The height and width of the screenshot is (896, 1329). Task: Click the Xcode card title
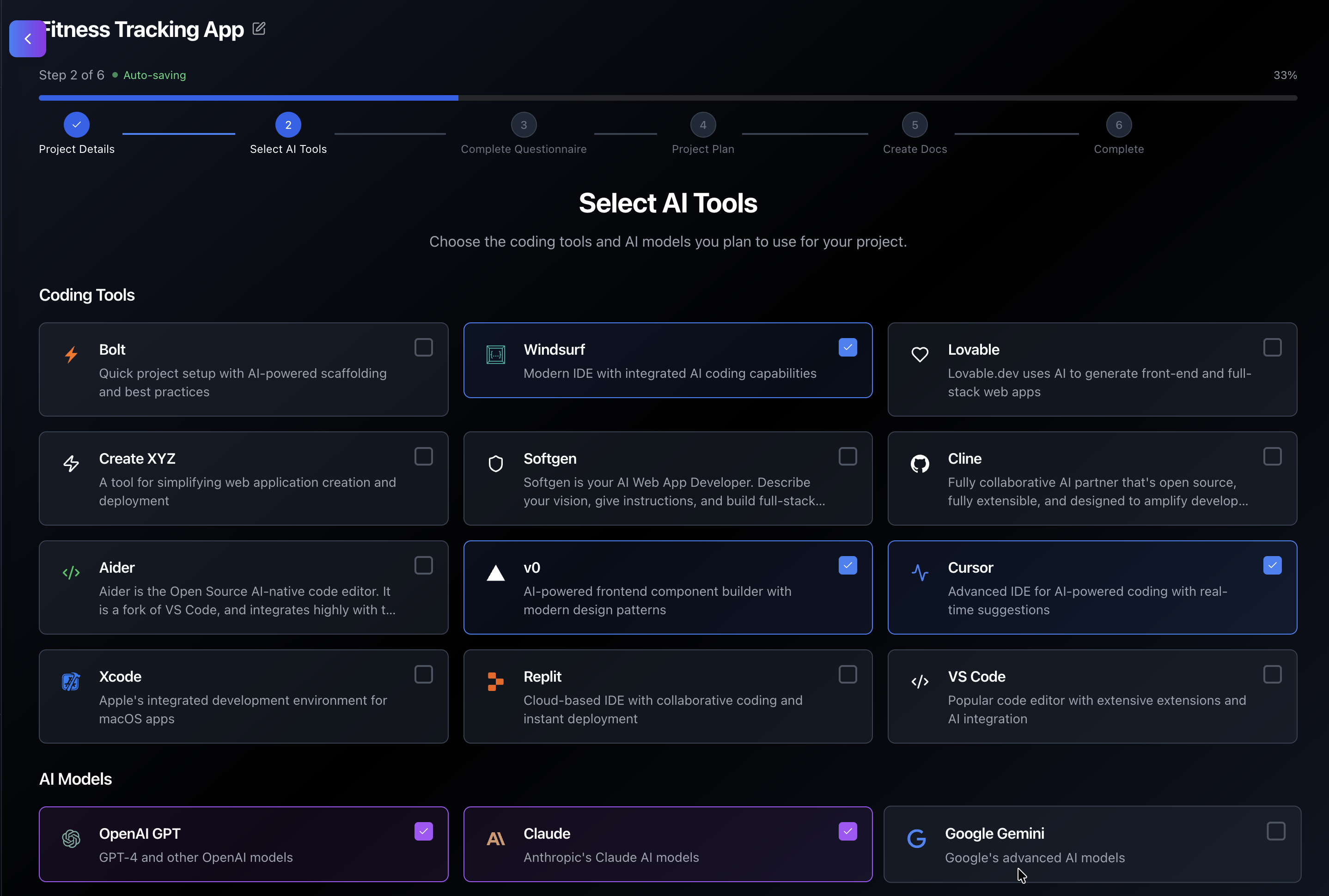click(x=120, y=677)
